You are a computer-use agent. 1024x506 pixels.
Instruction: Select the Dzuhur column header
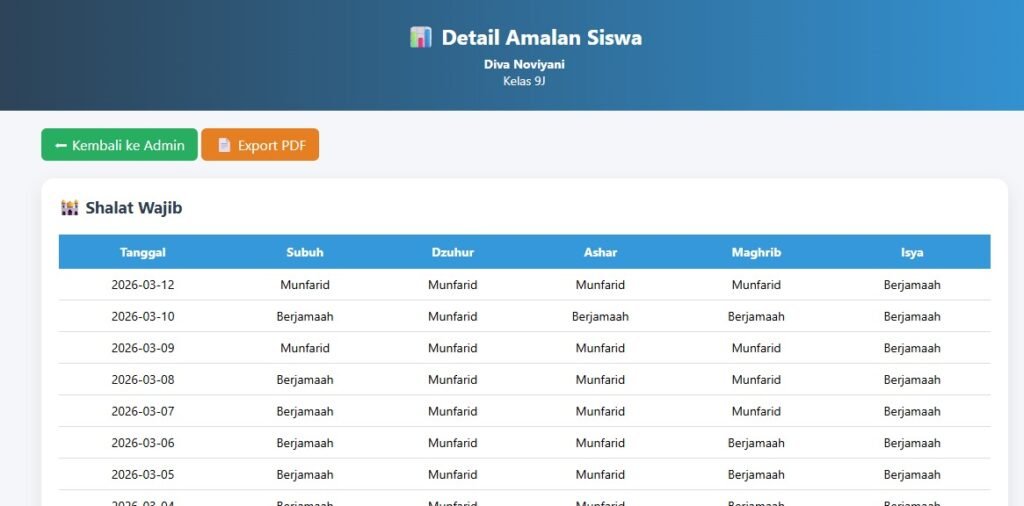pos(453,252)
